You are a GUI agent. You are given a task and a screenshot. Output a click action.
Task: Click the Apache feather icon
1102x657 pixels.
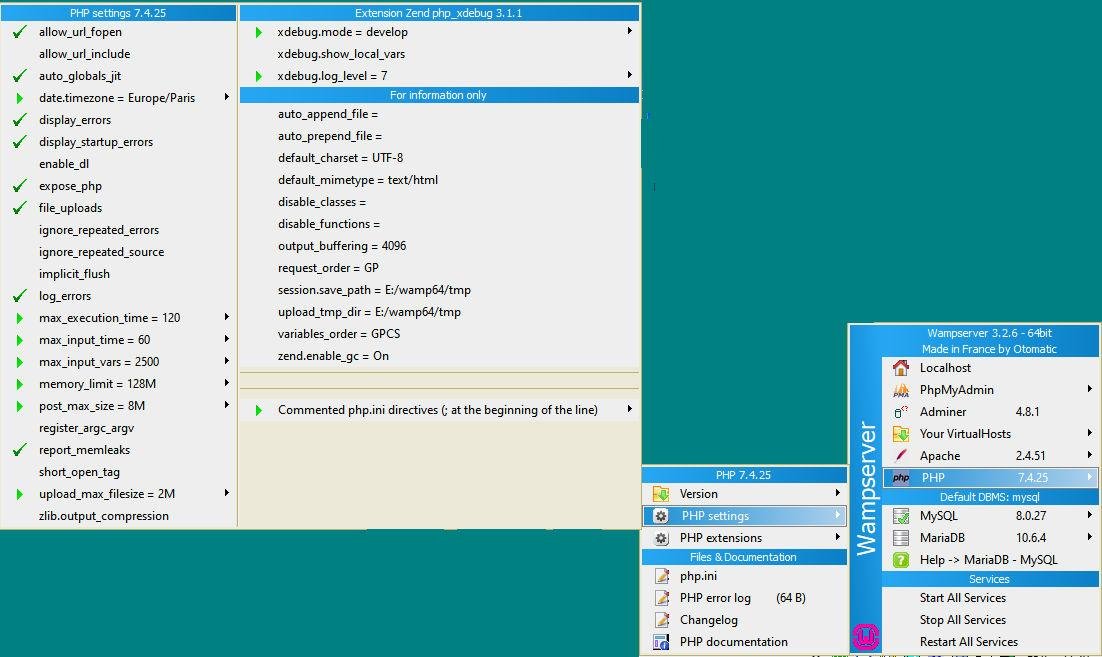click(x=900, y=455)
